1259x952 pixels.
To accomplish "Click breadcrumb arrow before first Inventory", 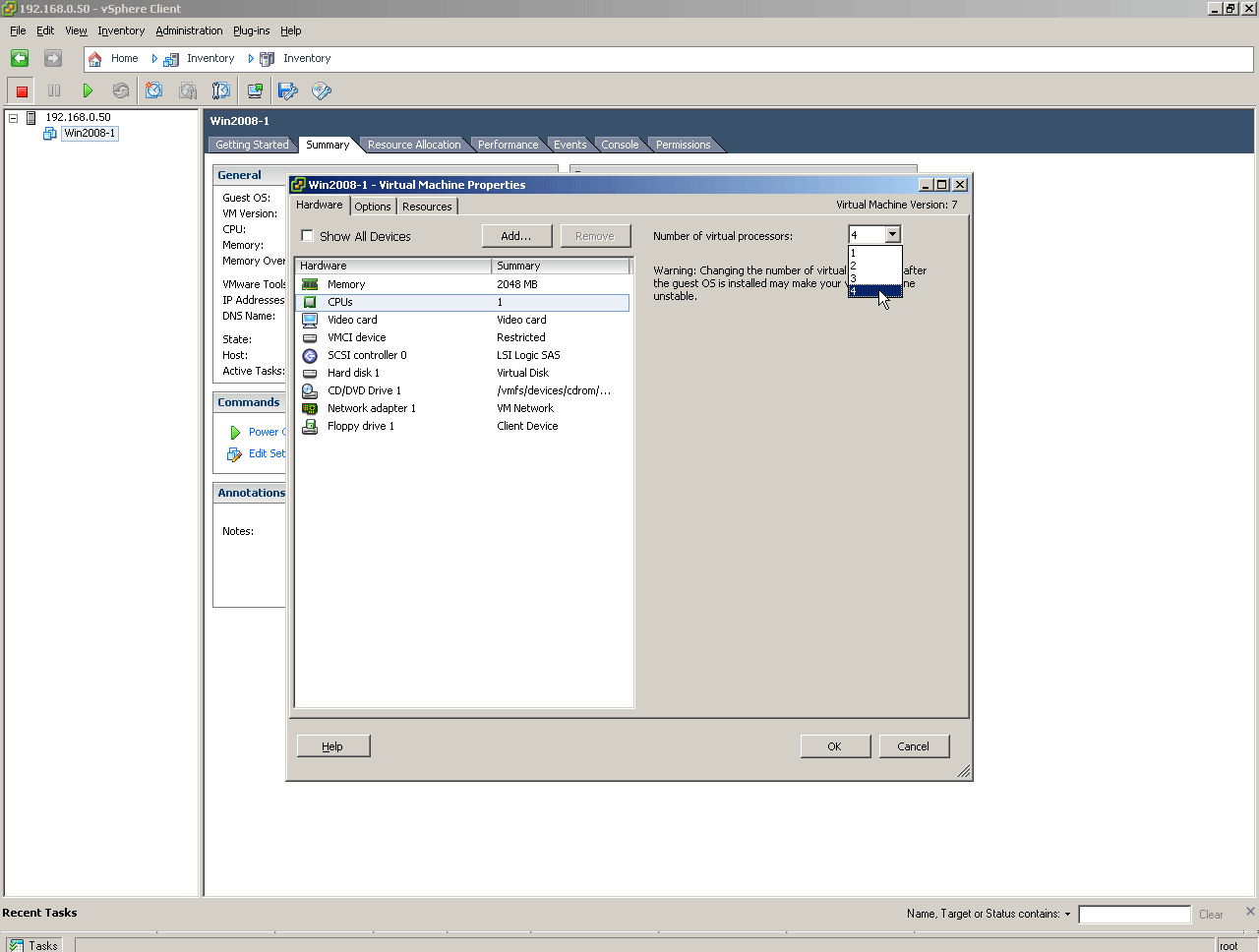I will point(154,59).
